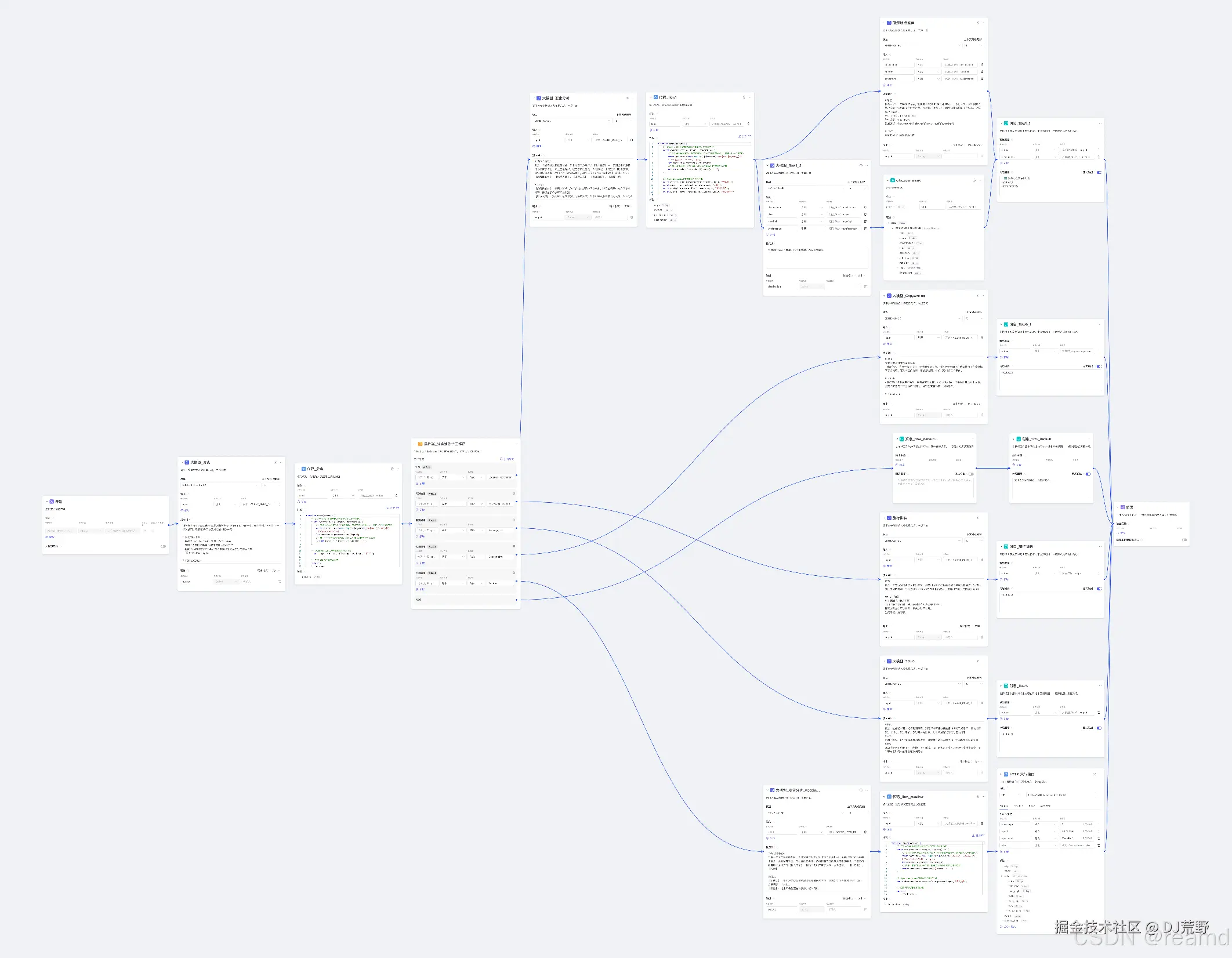The image size is (1232, 958).
Task: Click the HTTP 天气接口 node icon
Action: pyautogui.click(x=1006, y=774)
